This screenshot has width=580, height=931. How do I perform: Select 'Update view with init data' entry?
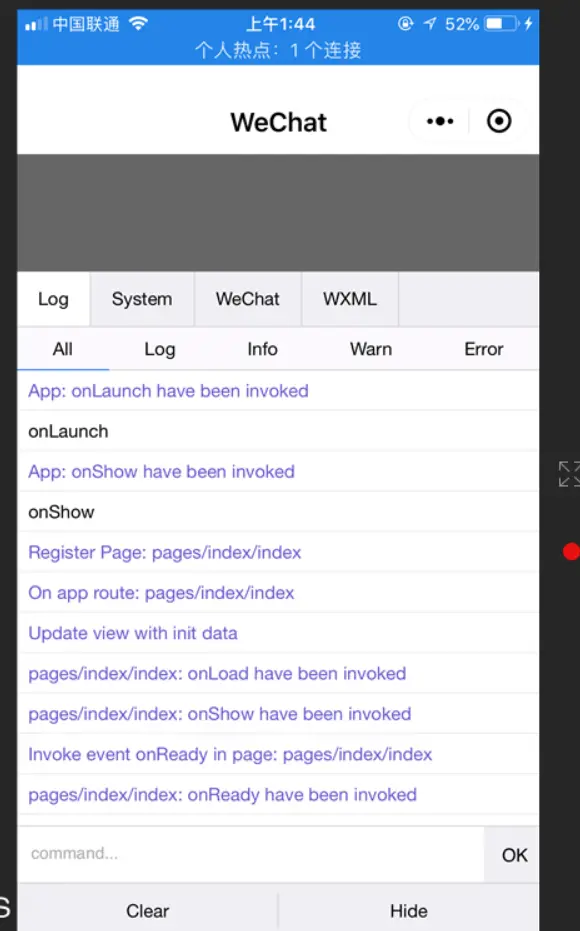[278, 633]
